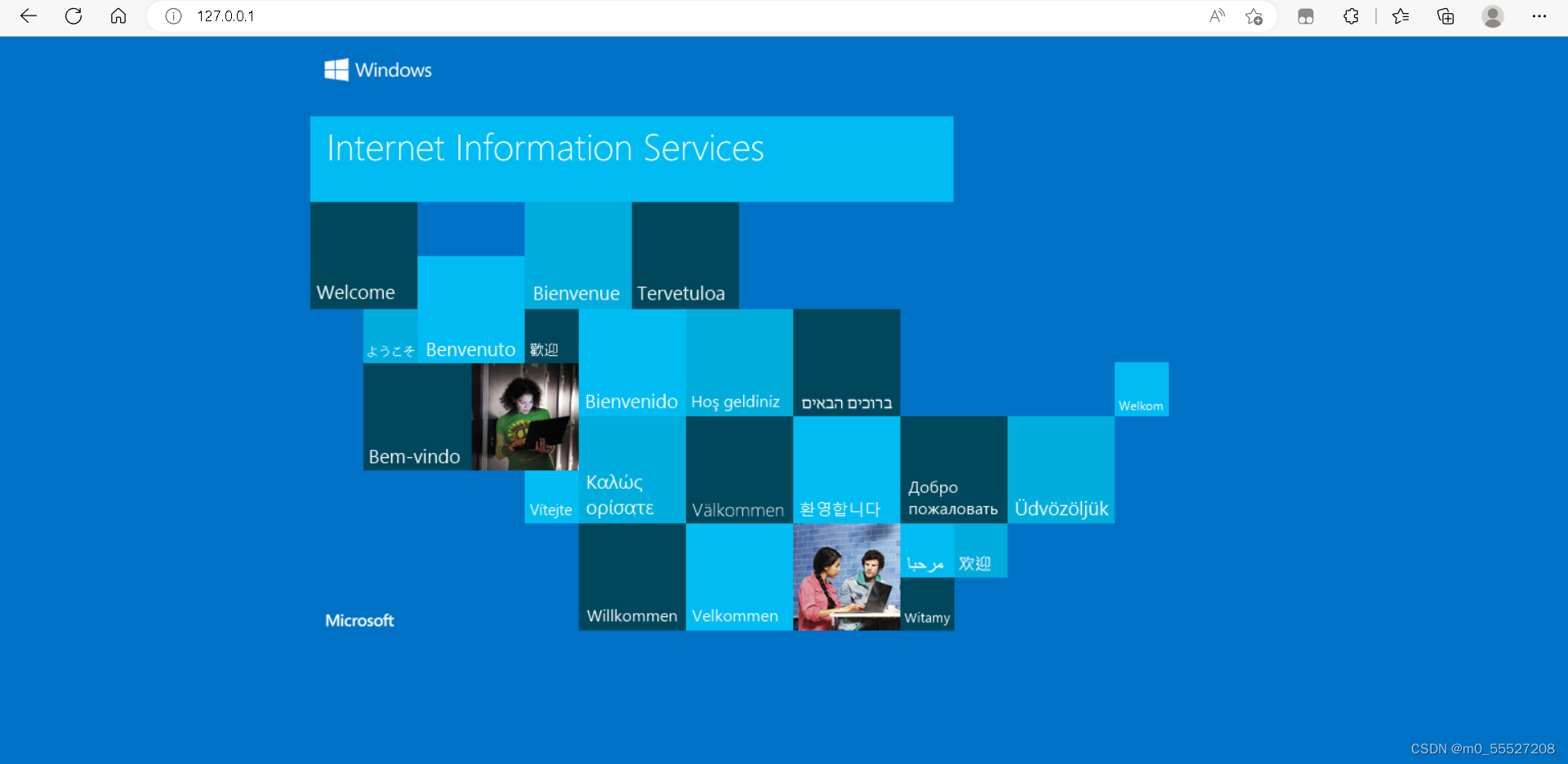The width and height of the screenshot is (1568, 764).
Task: Click the Greek Καλώς ορίσατε tile
Action: tap(632, 470)
